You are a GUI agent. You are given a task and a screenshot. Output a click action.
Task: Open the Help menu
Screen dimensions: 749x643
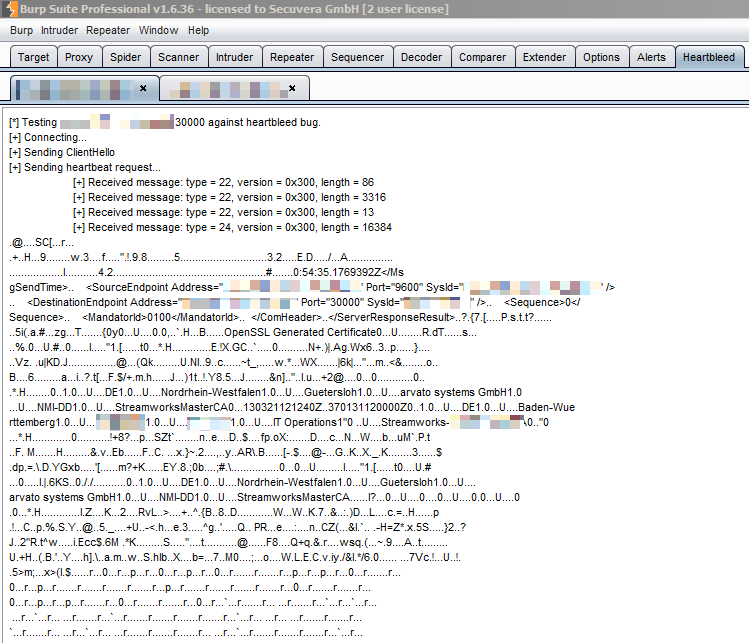(198, 31)
